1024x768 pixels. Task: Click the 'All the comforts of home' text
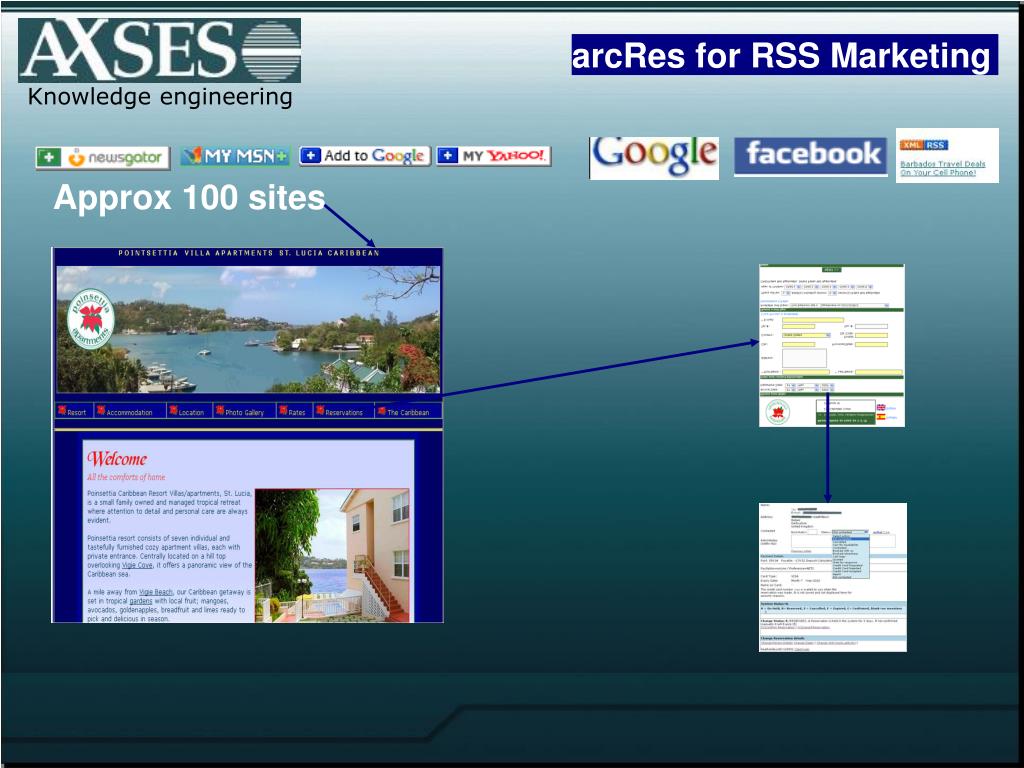coord(126,477)
